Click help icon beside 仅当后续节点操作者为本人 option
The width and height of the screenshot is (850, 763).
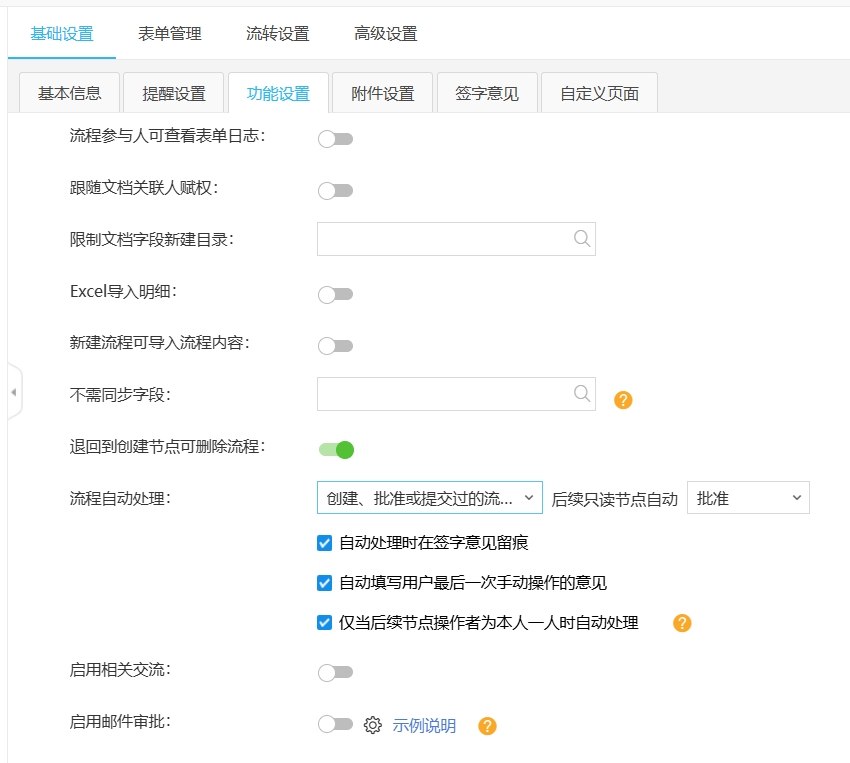[682, 623]
